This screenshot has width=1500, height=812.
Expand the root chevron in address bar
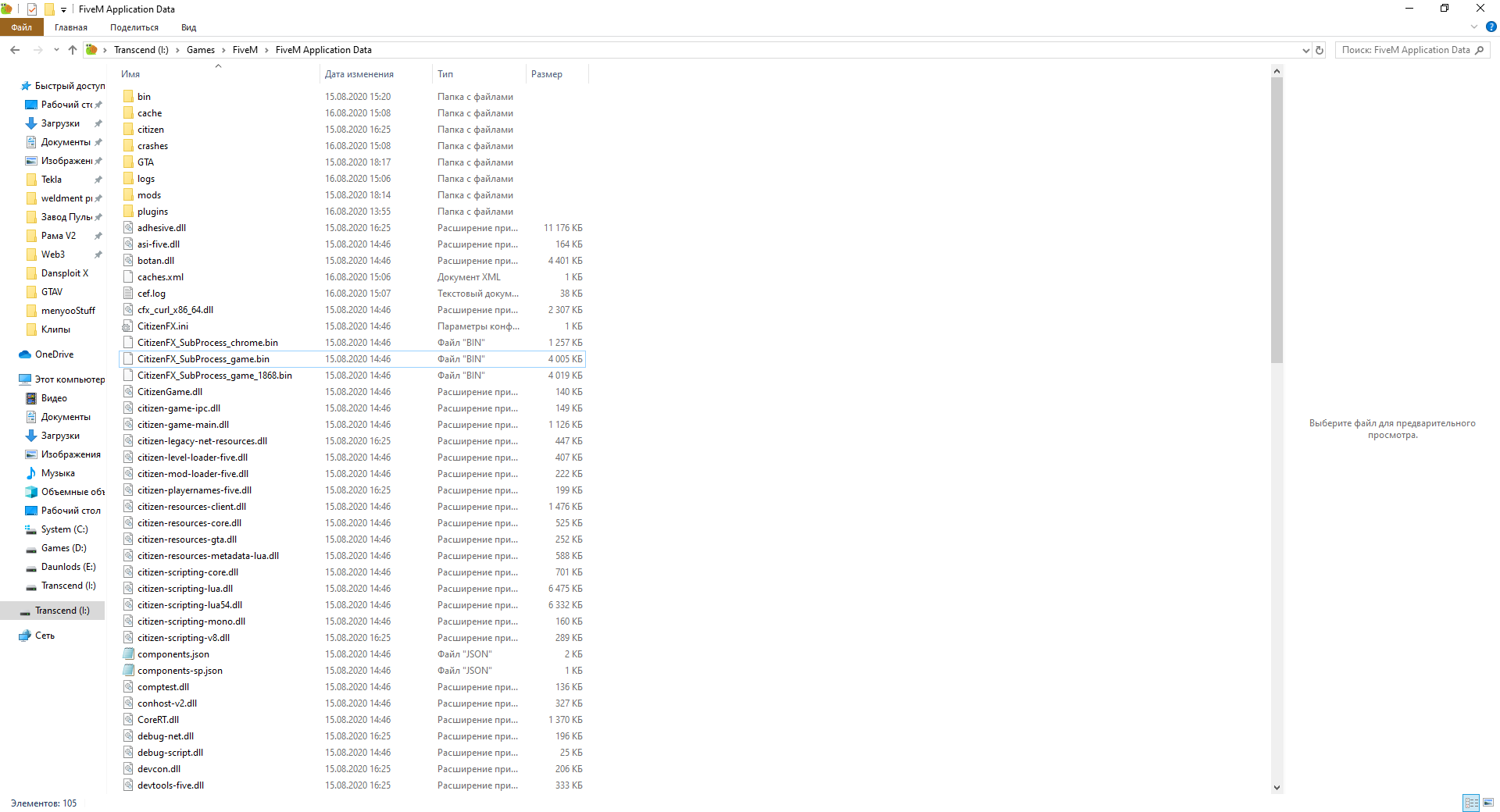(105, 50)
